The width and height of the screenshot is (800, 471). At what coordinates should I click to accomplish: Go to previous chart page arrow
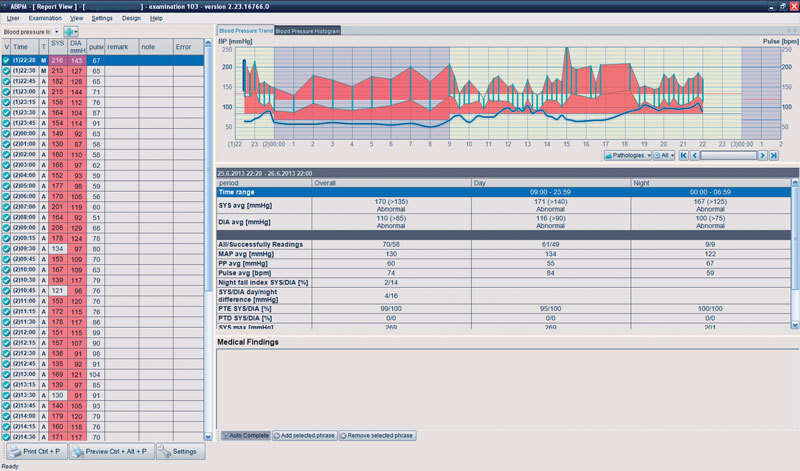[694, 156]
